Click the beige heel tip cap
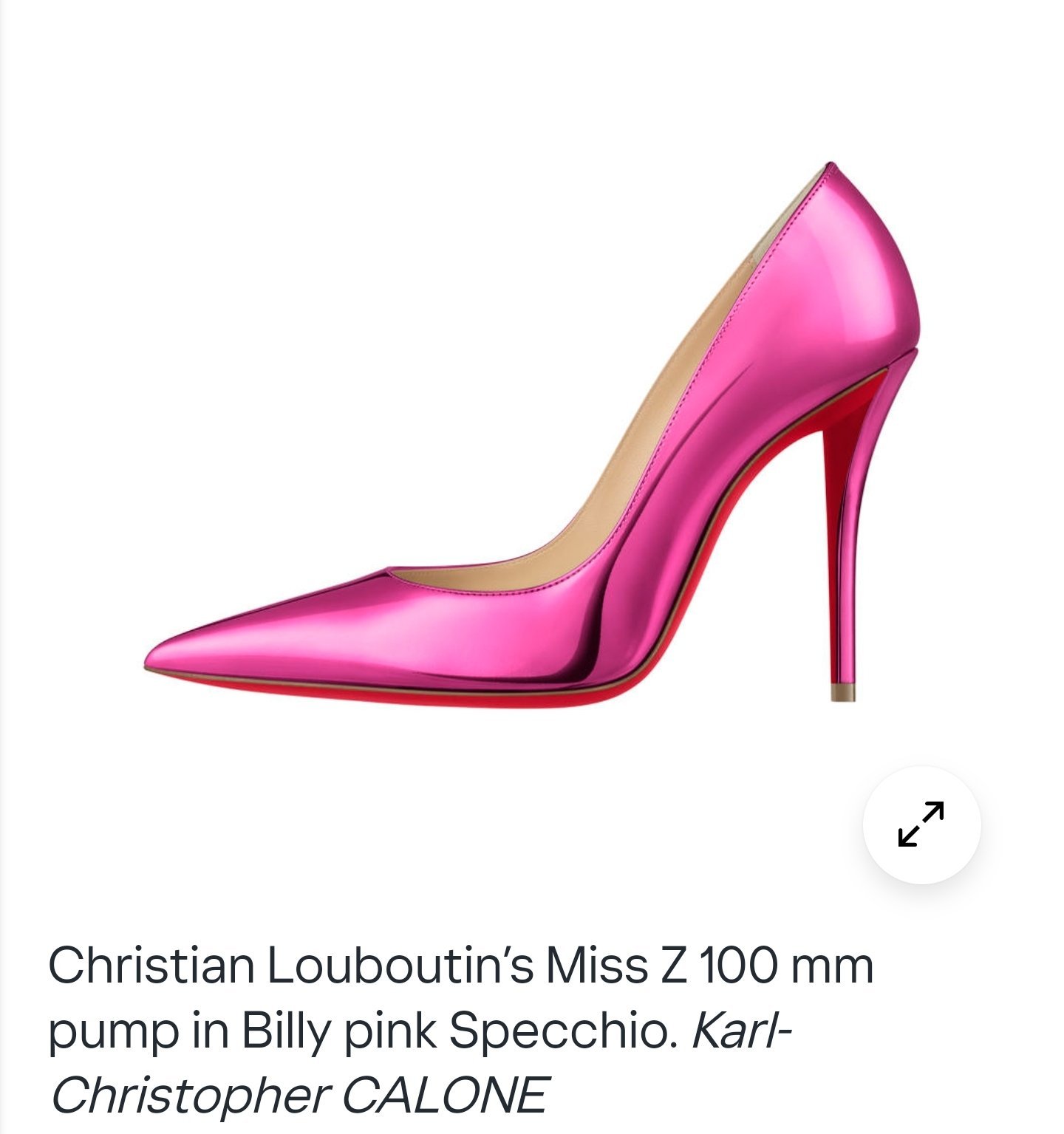Viewport: 1064px width, 1134px height. pyautogui.click(x=843, y=692)
